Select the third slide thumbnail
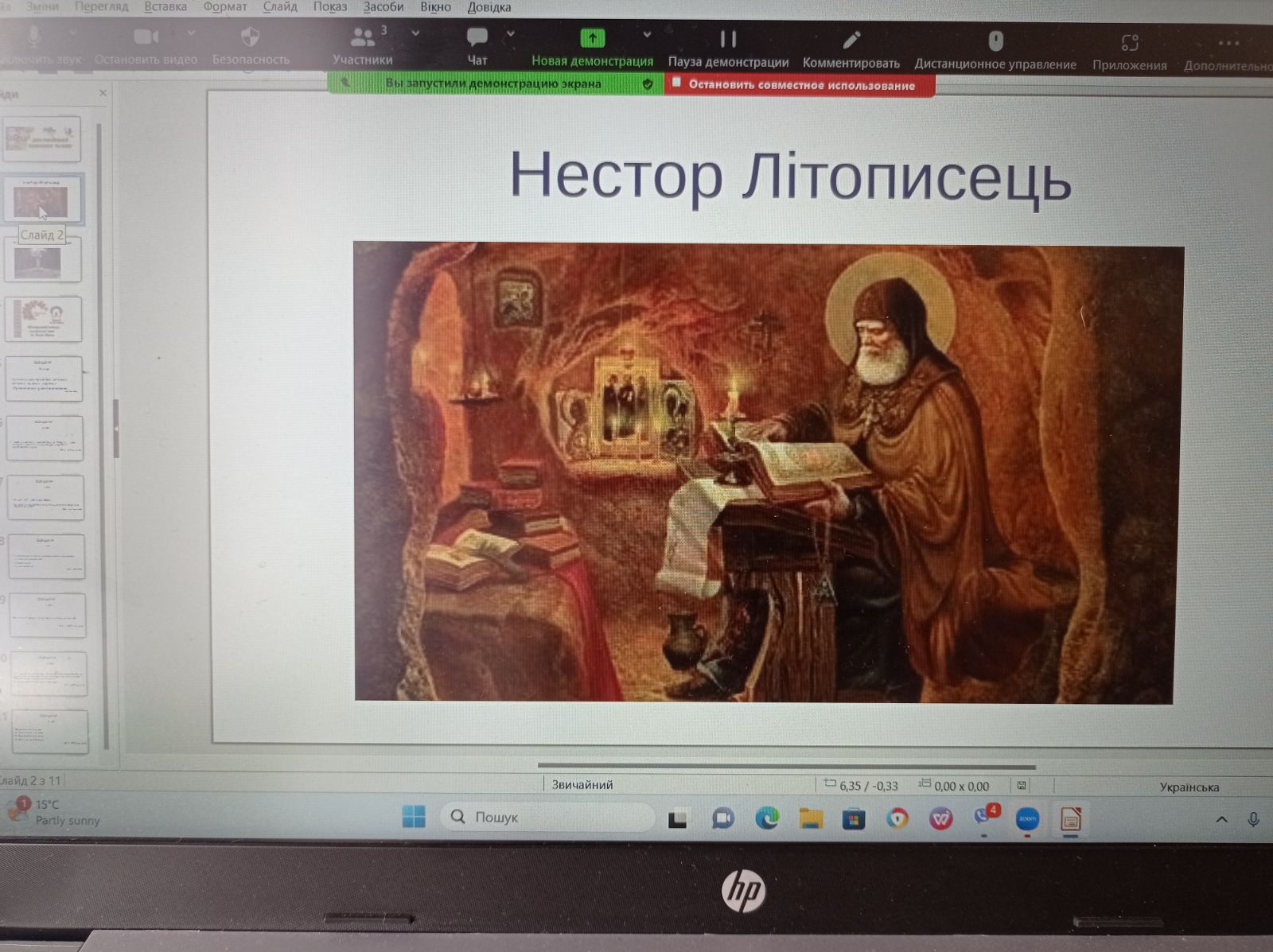 click(x=43, y=259)
